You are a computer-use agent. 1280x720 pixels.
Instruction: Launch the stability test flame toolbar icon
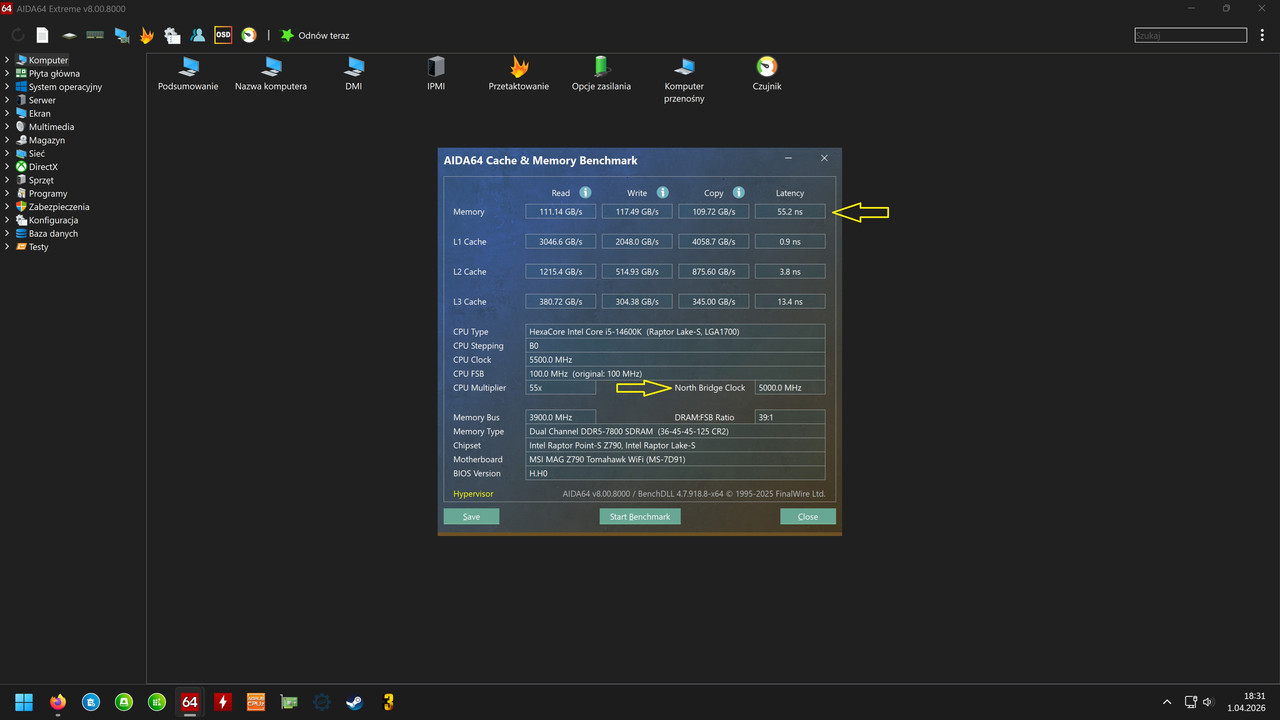(x=147, y=35)
